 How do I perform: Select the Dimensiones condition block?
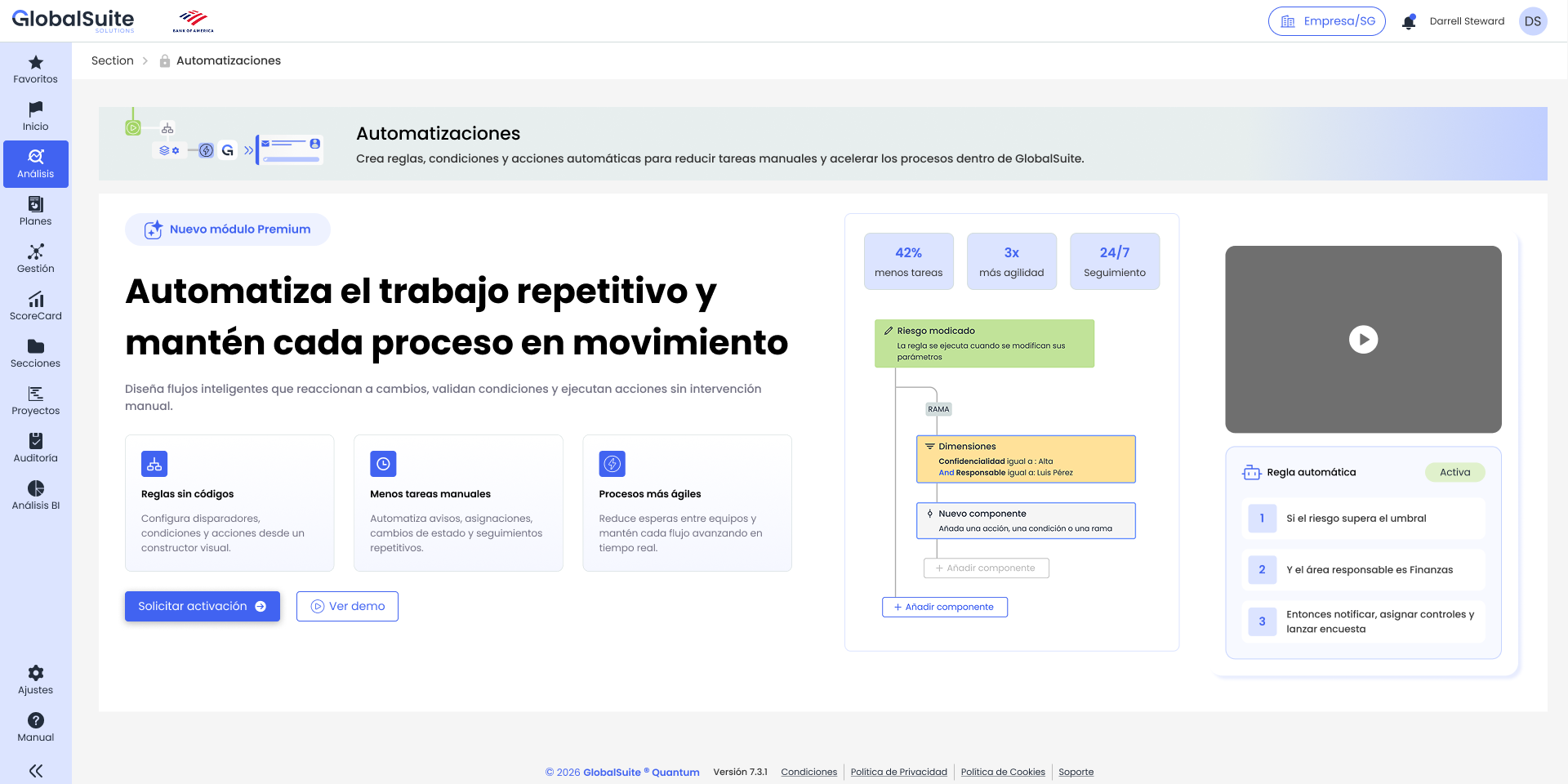pyautogui.click(x=1026, y=459)
